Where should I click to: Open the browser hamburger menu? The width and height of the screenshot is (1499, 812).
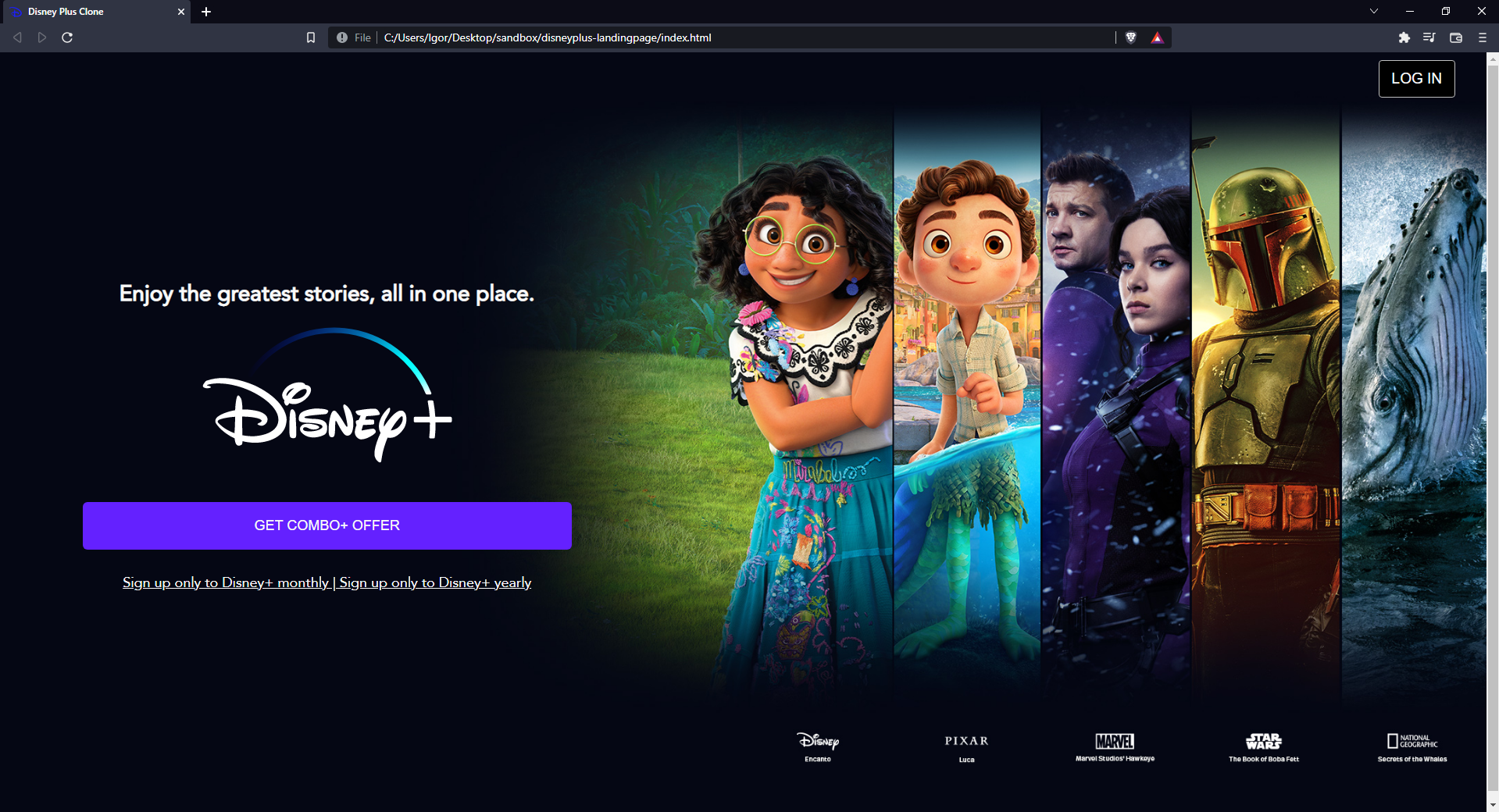1481,37
